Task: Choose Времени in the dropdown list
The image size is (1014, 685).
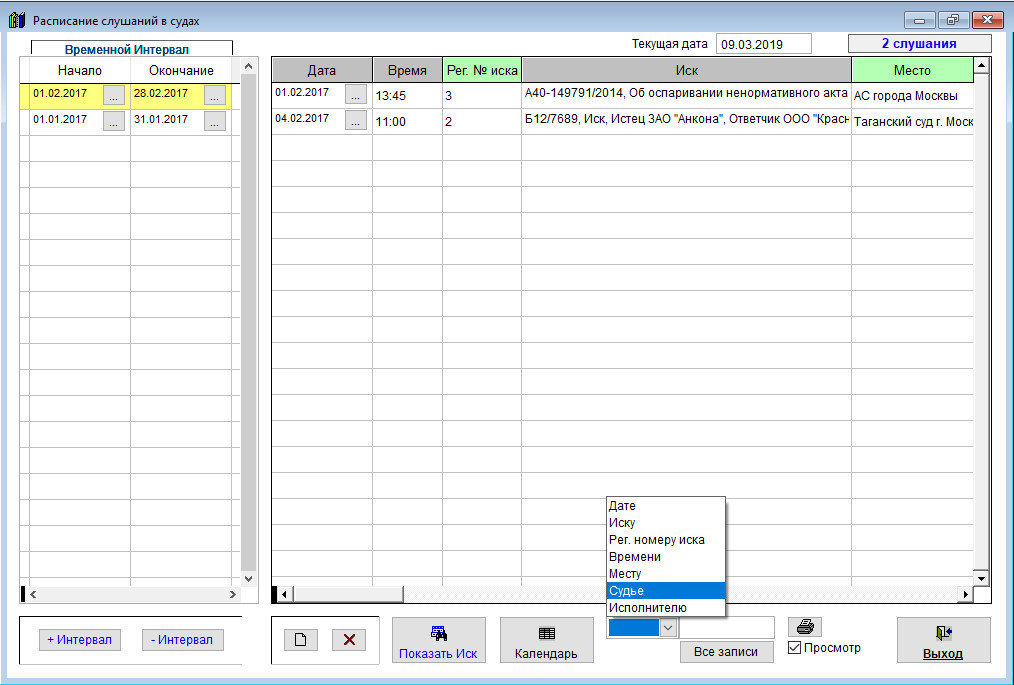Action: coord(665,557)
